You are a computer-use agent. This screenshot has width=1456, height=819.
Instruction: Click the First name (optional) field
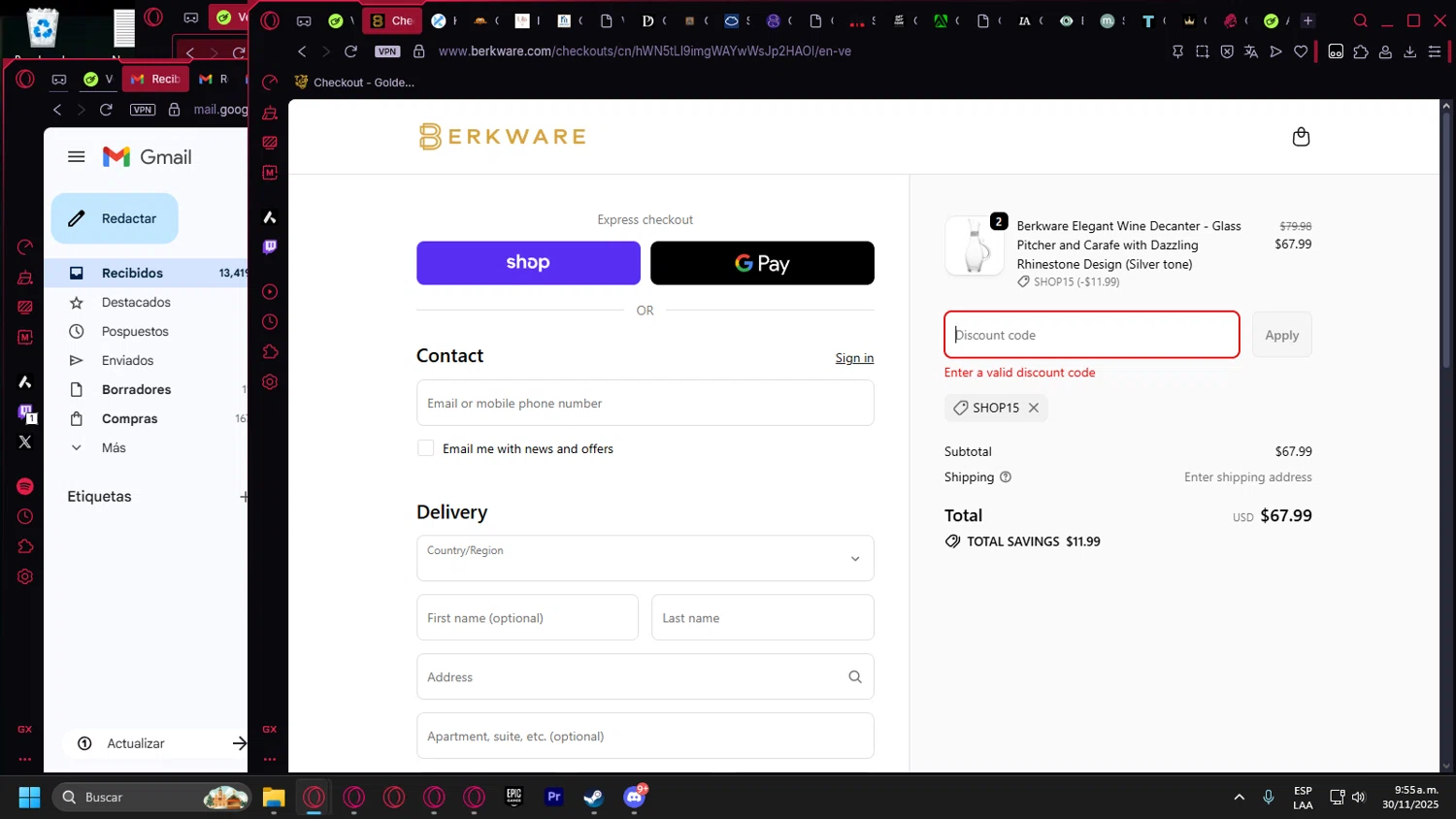(x=527, y=617)
